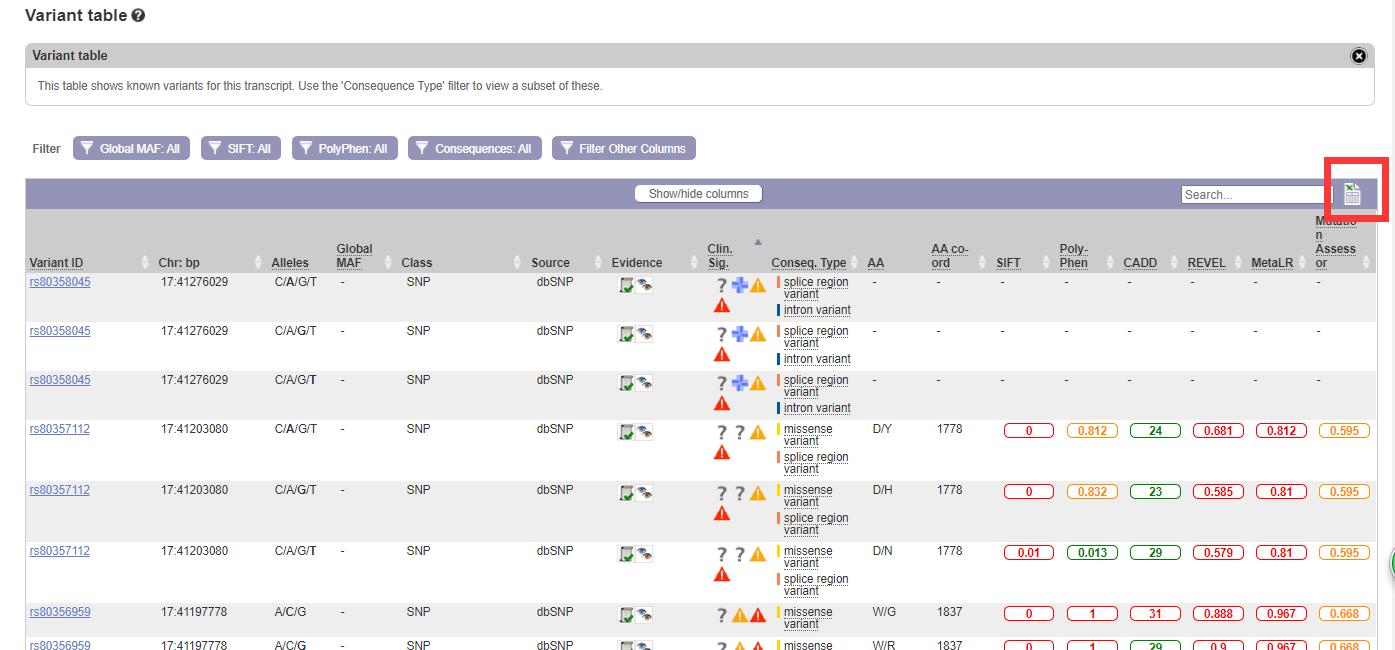Viewport: 1395px width, 650px height.
Task: Open rs80357112 link in the D/H row
Action: [60, 490]
